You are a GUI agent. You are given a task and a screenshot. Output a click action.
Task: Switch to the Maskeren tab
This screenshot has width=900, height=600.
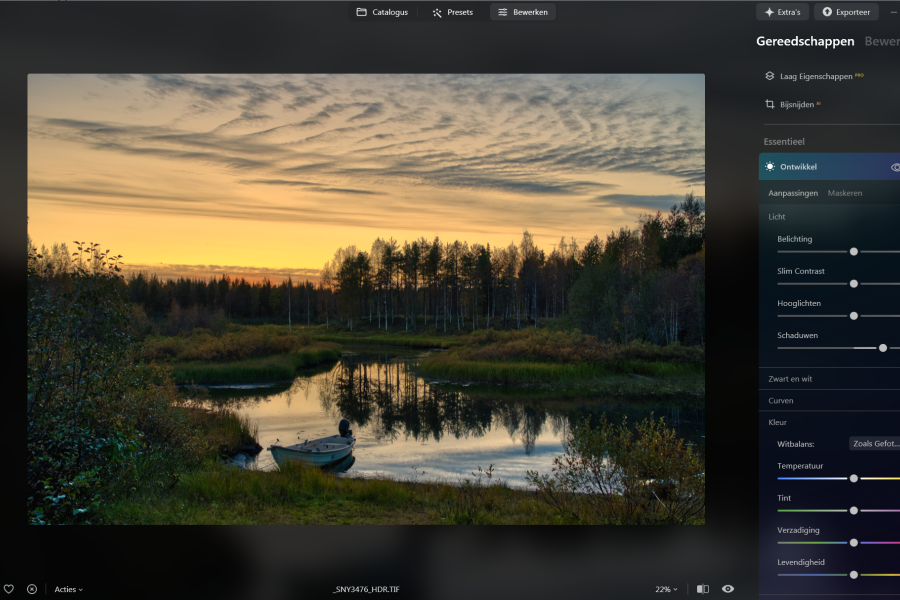coord(844,193)
